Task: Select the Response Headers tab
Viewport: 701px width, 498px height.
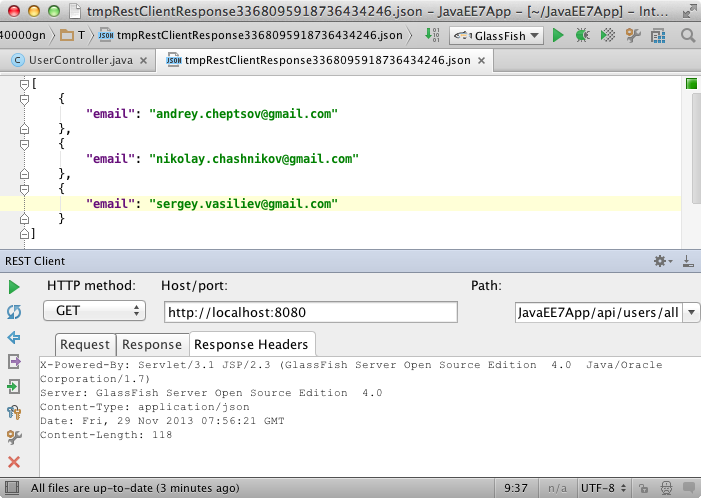Action: tap(251, 345)
